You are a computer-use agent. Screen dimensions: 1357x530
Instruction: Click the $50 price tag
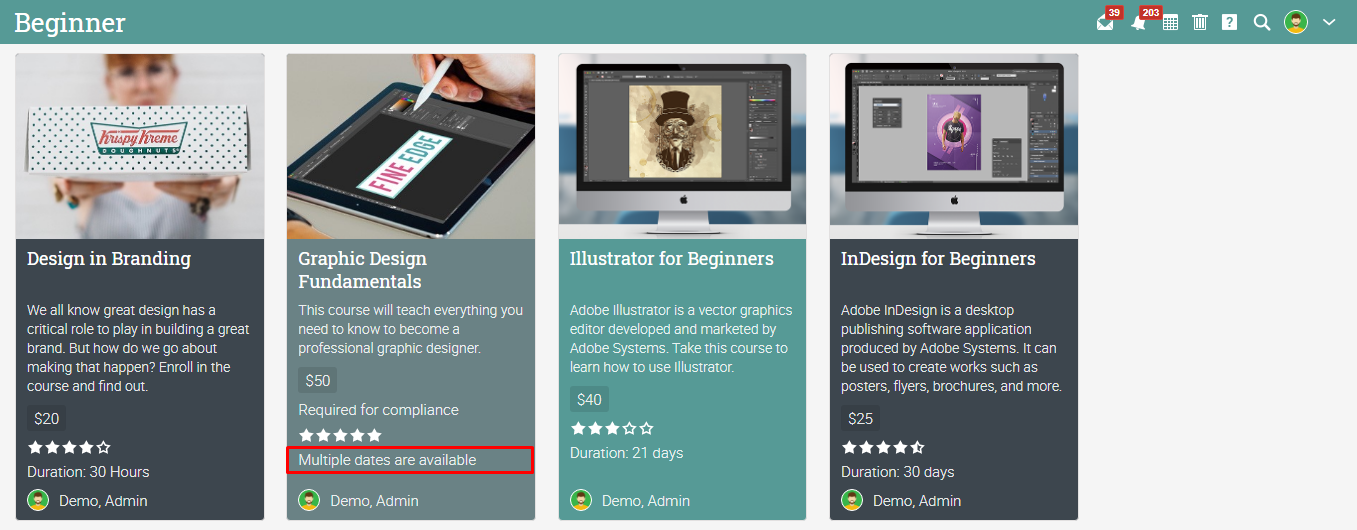pos(318,380)
